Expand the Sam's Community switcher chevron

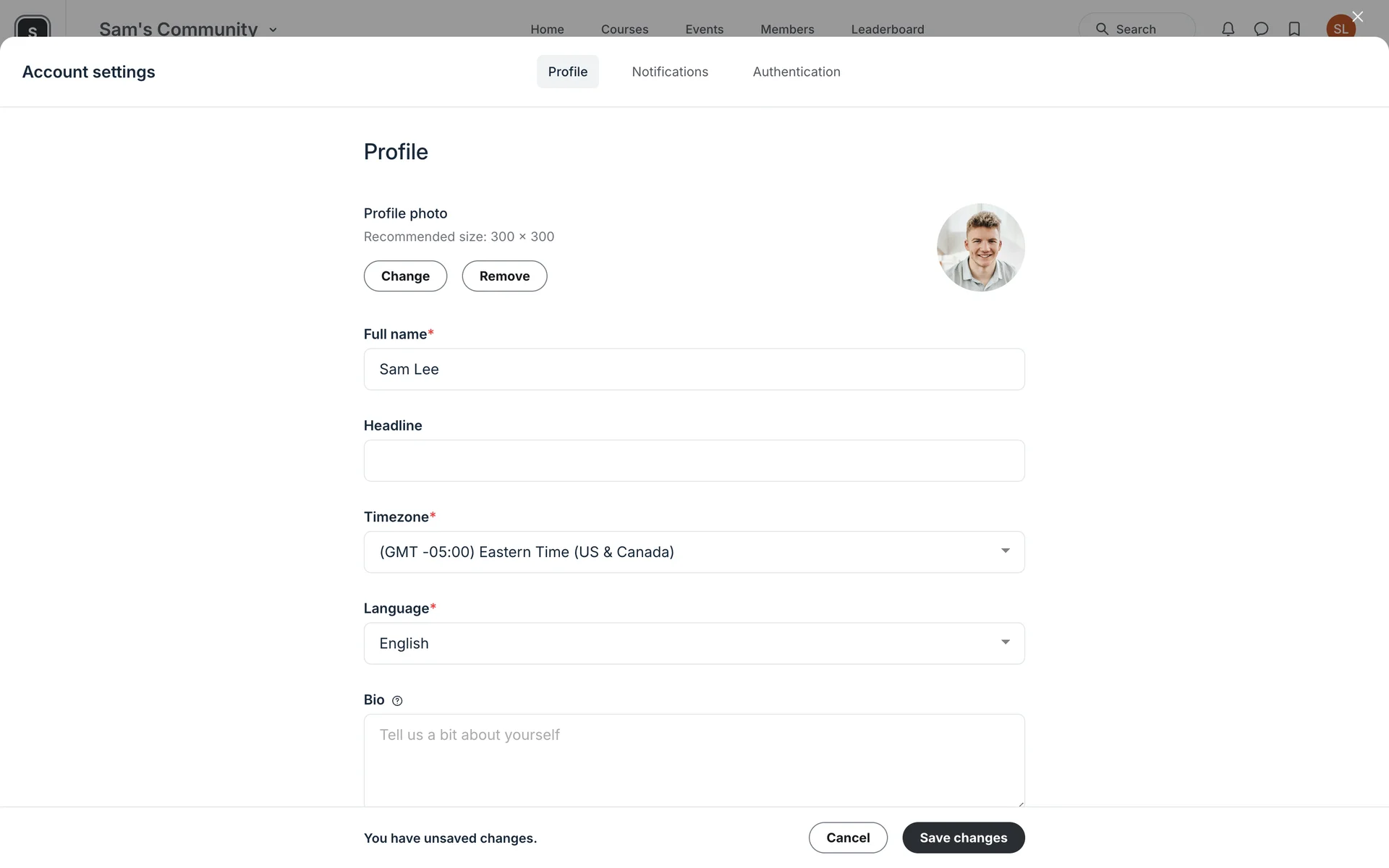273,30
